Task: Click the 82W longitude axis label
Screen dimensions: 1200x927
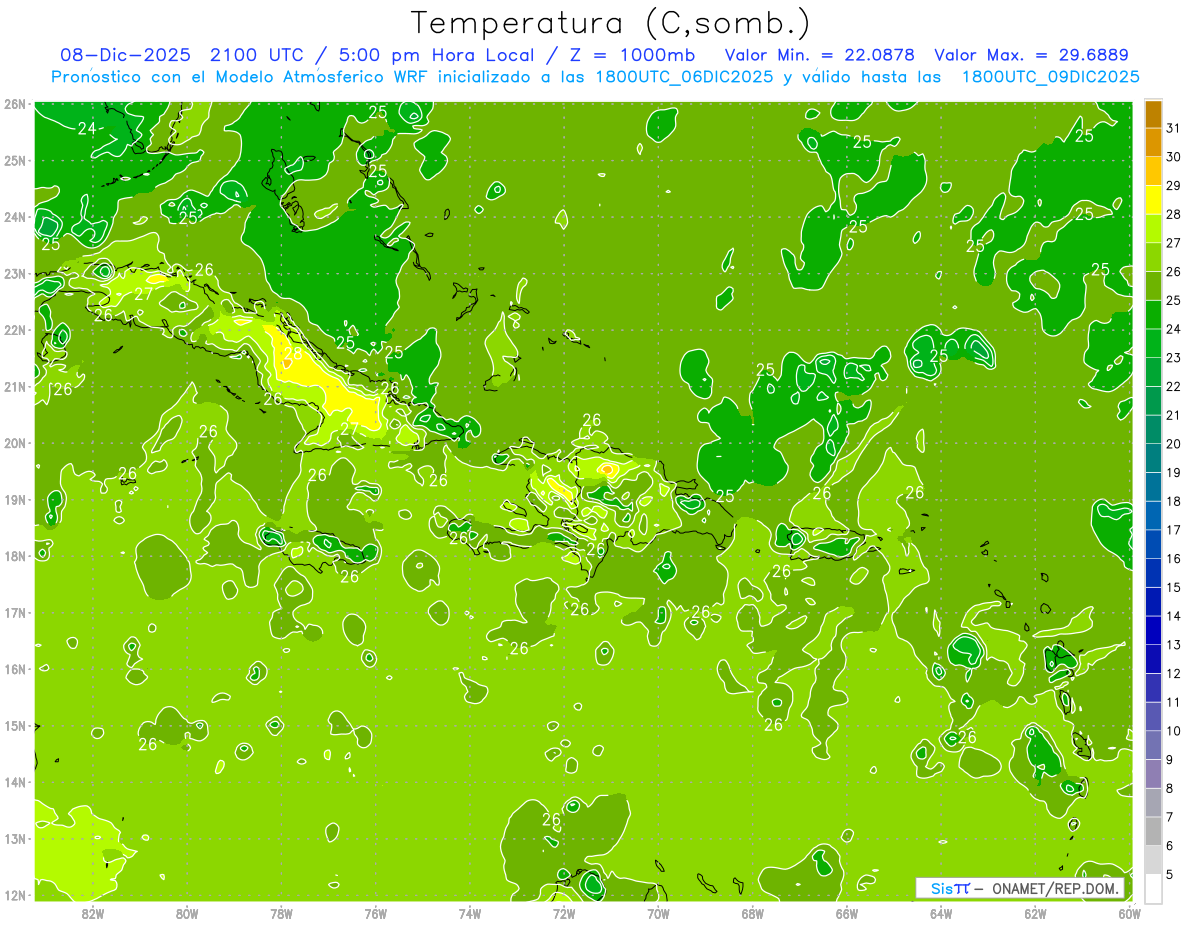Action: 92,913
